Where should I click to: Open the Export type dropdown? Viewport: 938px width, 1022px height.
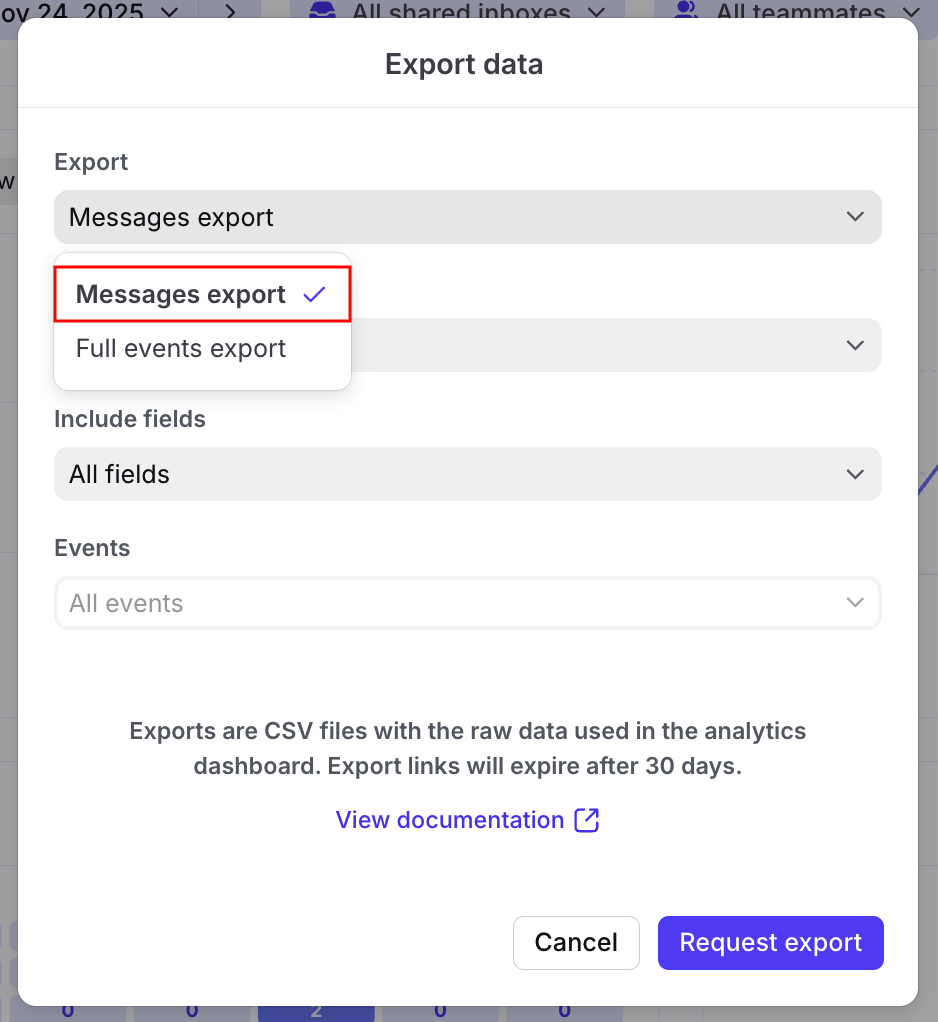[x=467, y=217]
